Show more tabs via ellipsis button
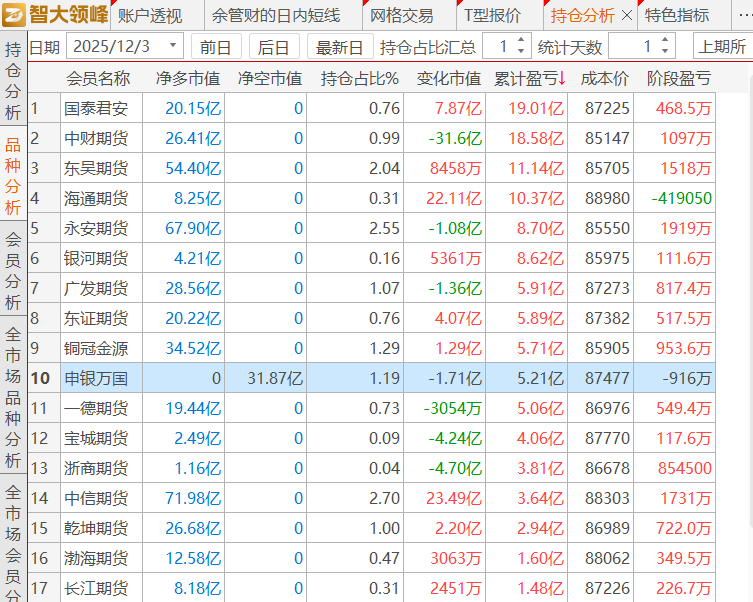 744,16
